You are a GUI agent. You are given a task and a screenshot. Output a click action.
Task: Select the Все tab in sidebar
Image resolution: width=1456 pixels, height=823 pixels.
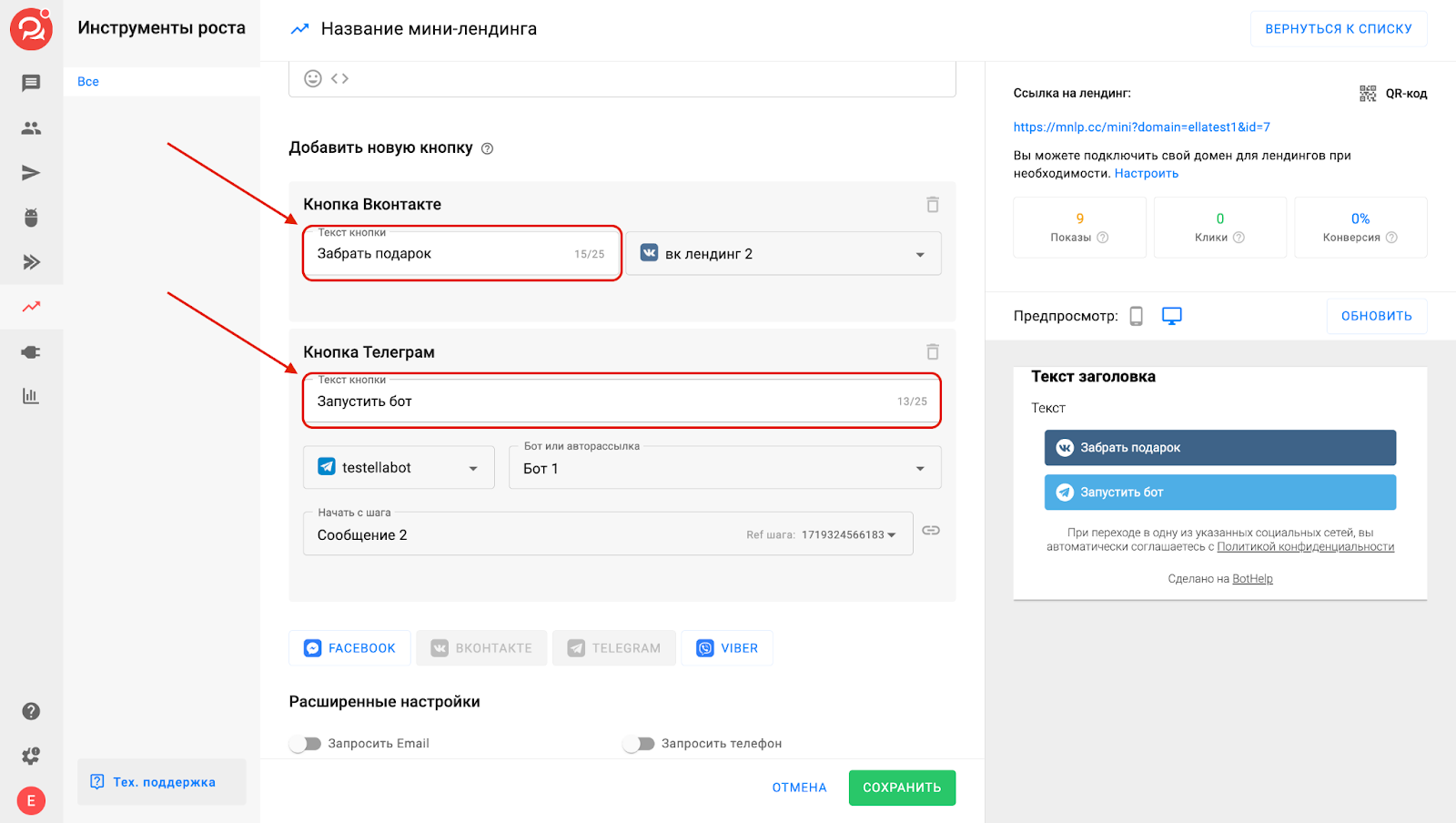point(88,82)
